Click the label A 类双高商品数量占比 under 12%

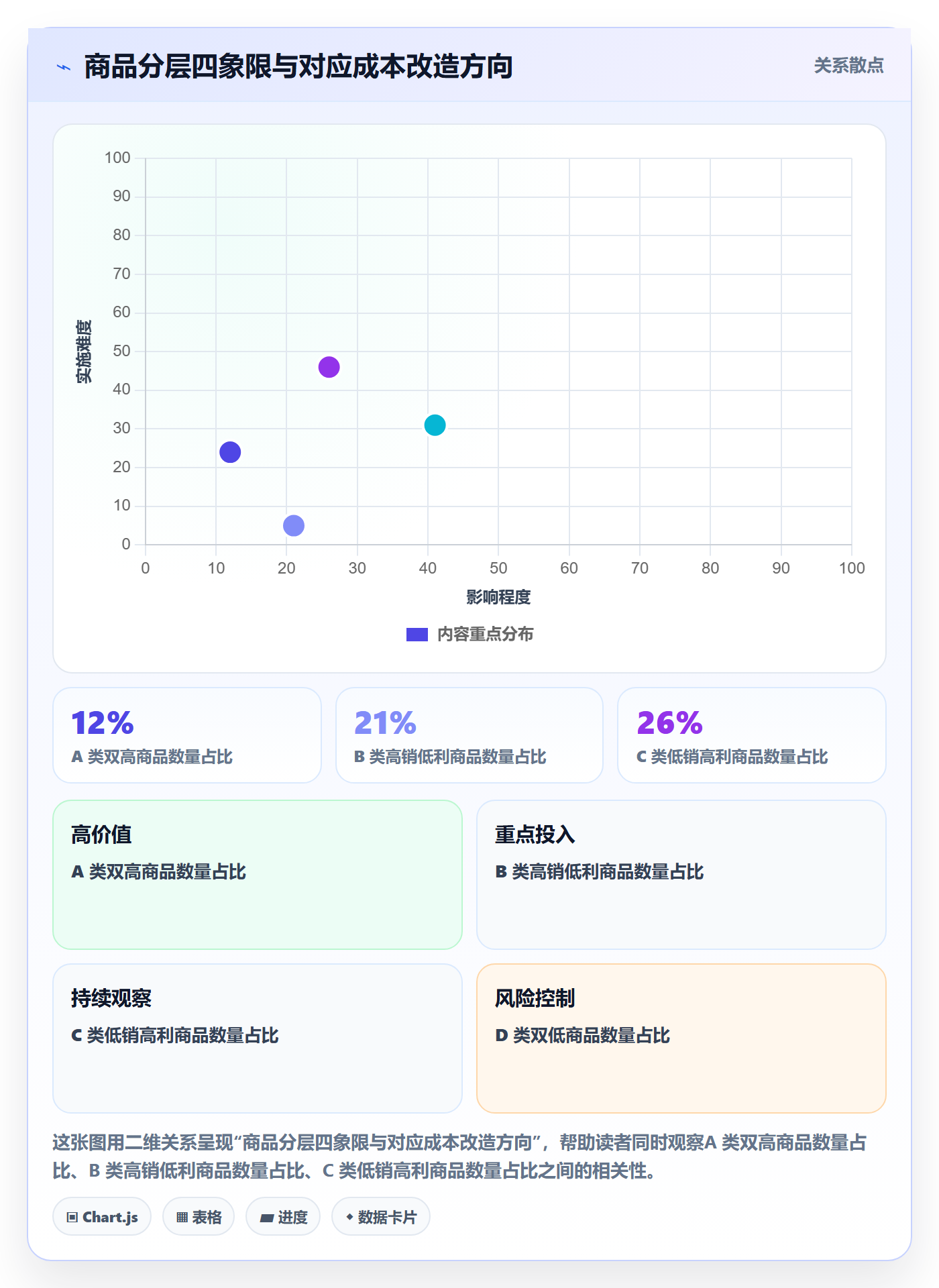[152, 757]
